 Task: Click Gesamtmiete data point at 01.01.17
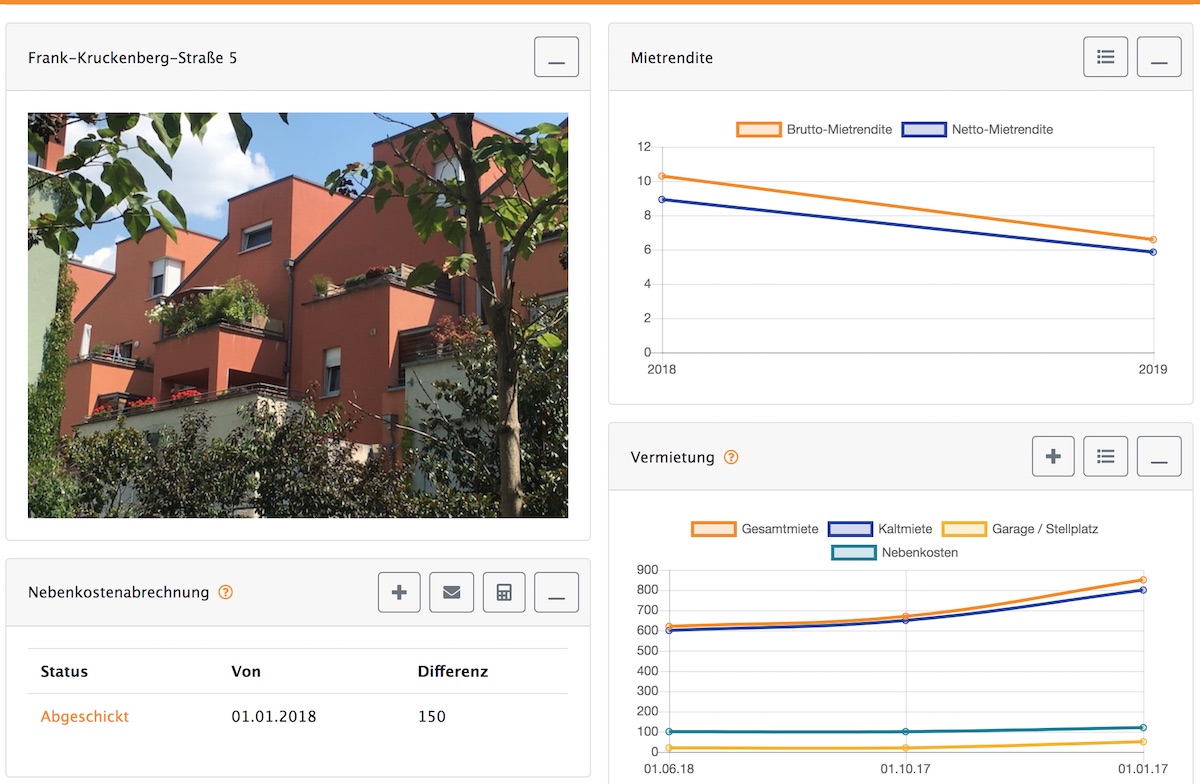point(1143,580)
